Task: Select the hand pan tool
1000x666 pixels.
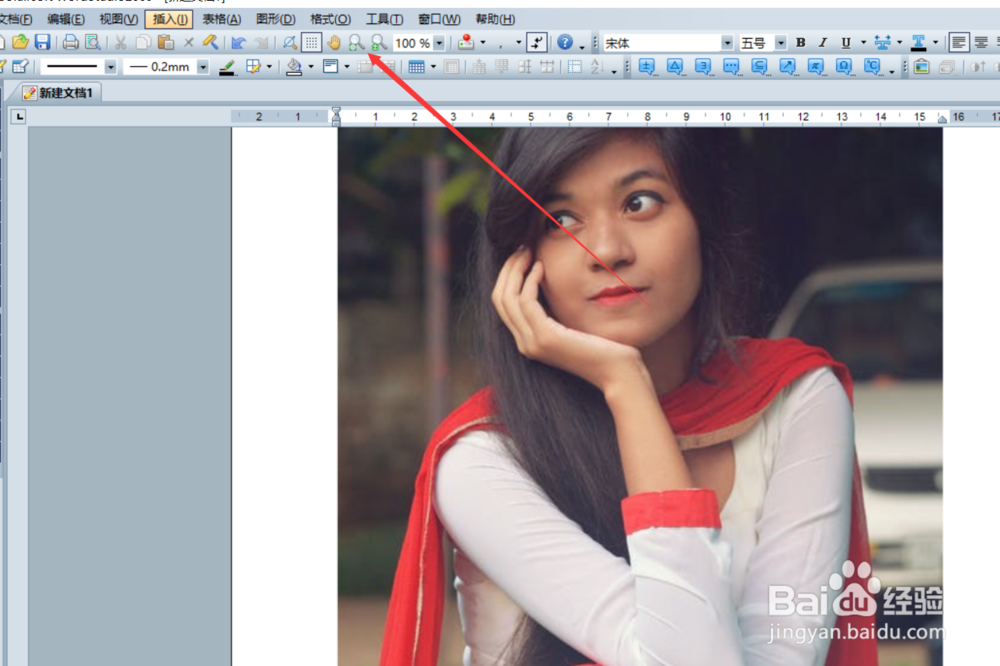Action: [334, 43]
